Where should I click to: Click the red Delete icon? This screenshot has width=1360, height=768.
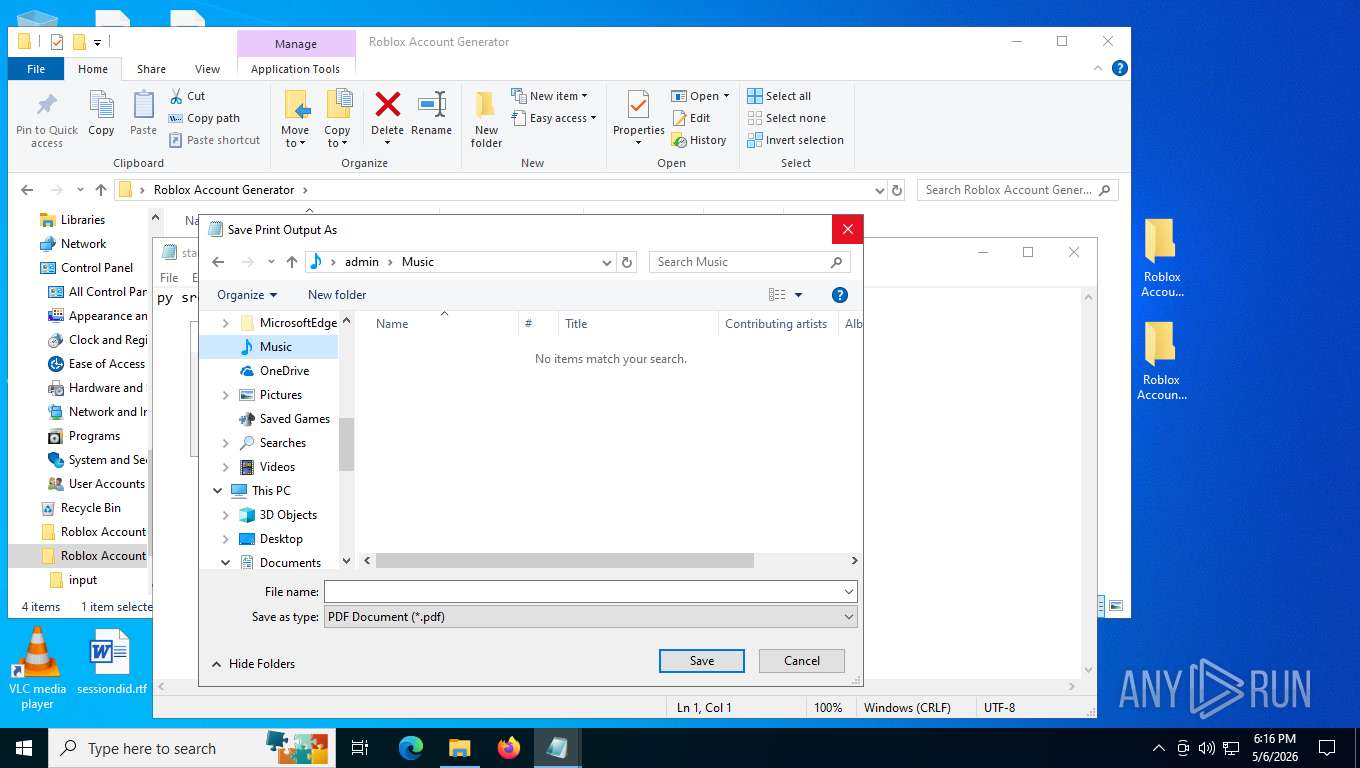387,104
